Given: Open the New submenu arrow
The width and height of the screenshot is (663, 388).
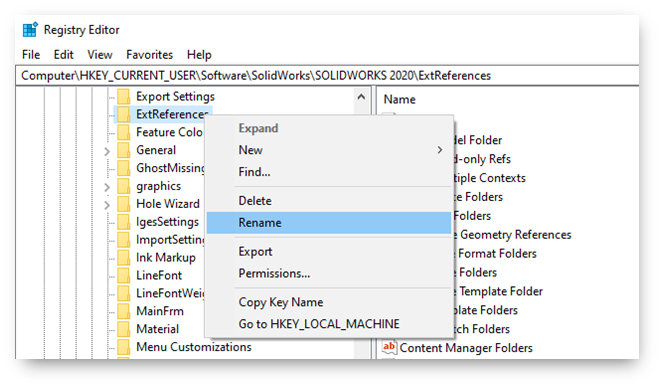Looking at the screenshot, I should [440, 150].
